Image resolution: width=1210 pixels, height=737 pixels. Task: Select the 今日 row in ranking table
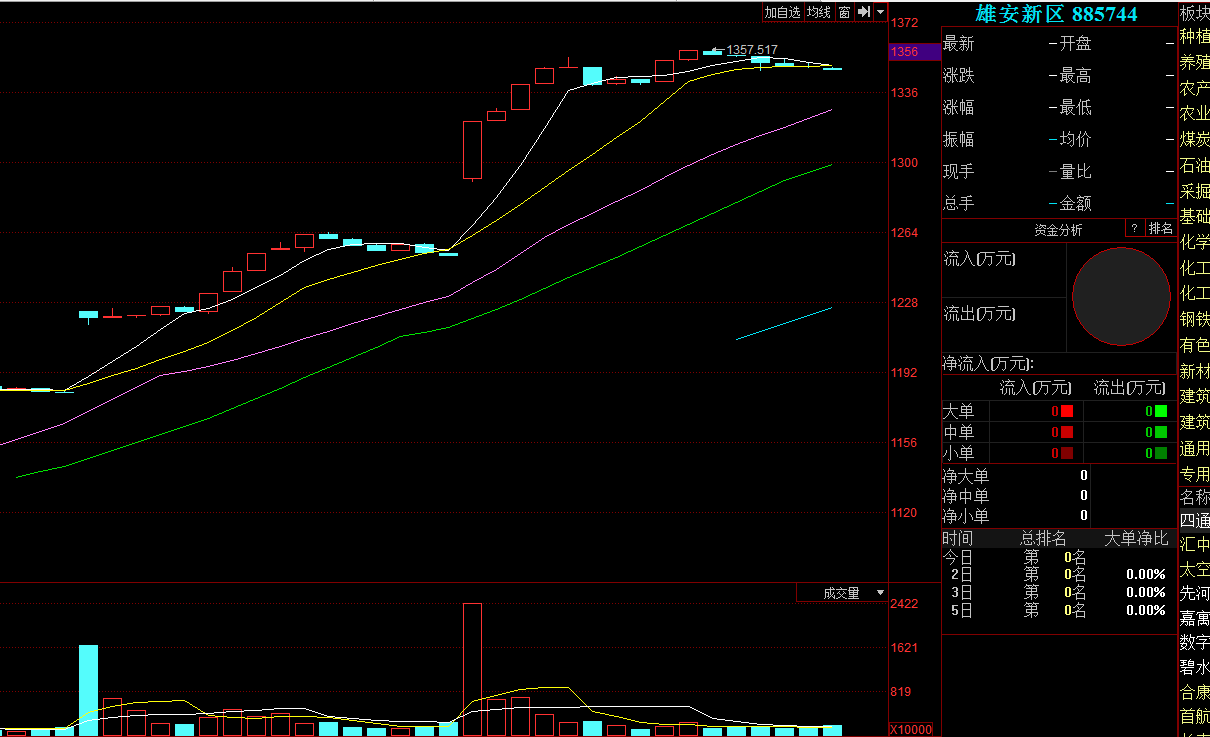[x=1059, y=557]
